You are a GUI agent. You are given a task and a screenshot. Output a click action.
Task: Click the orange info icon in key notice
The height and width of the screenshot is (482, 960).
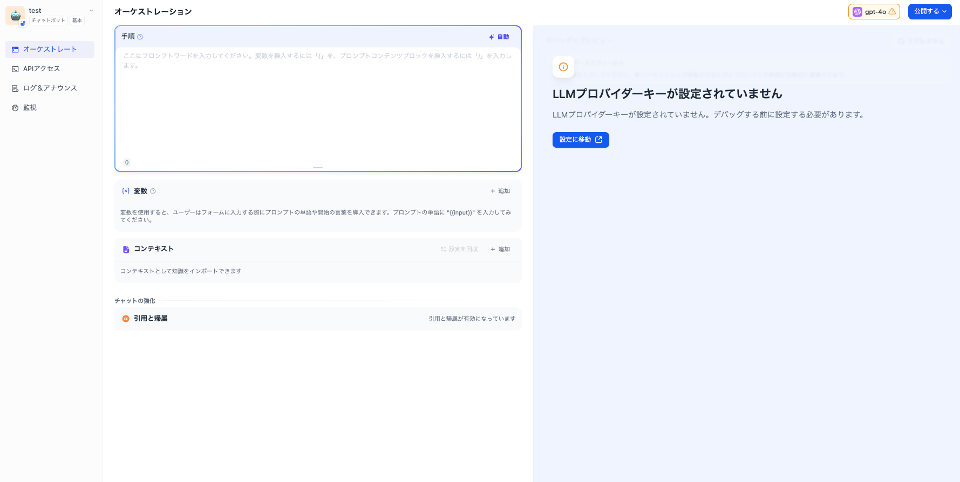pos(563,67)
